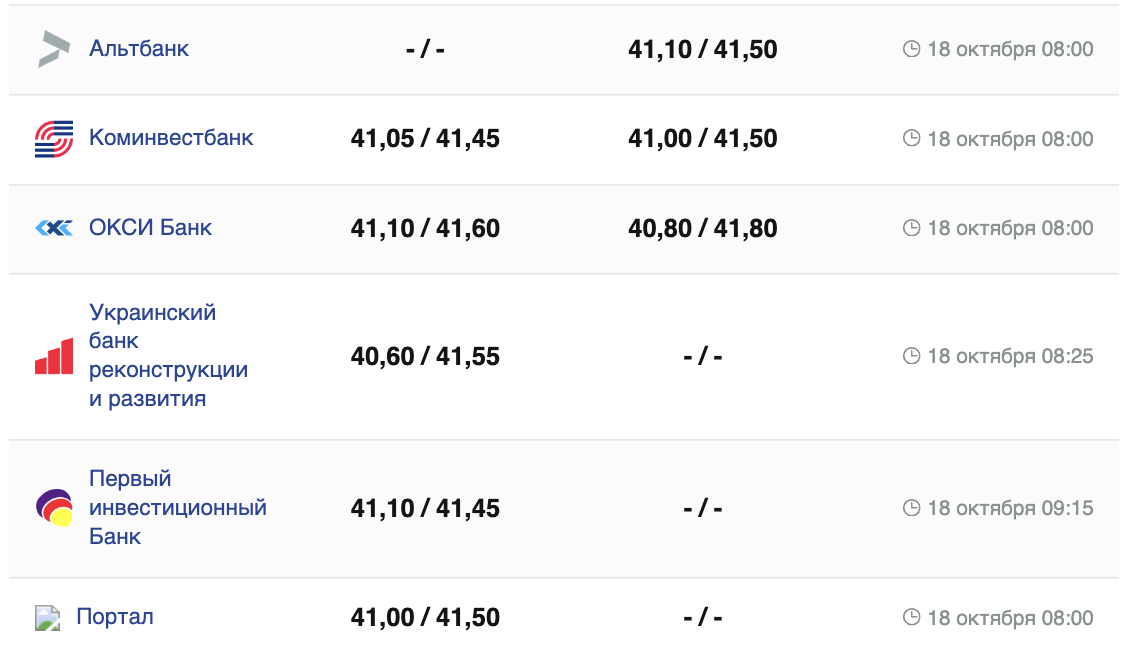Click the red bars bank logo

[54, 356]
